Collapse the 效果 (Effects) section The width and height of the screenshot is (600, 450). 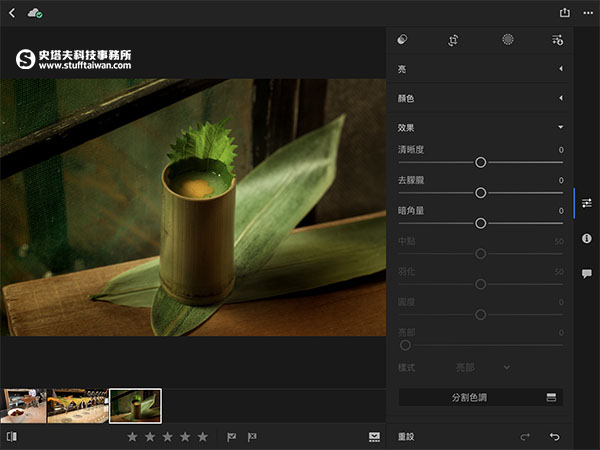[480, 127]
